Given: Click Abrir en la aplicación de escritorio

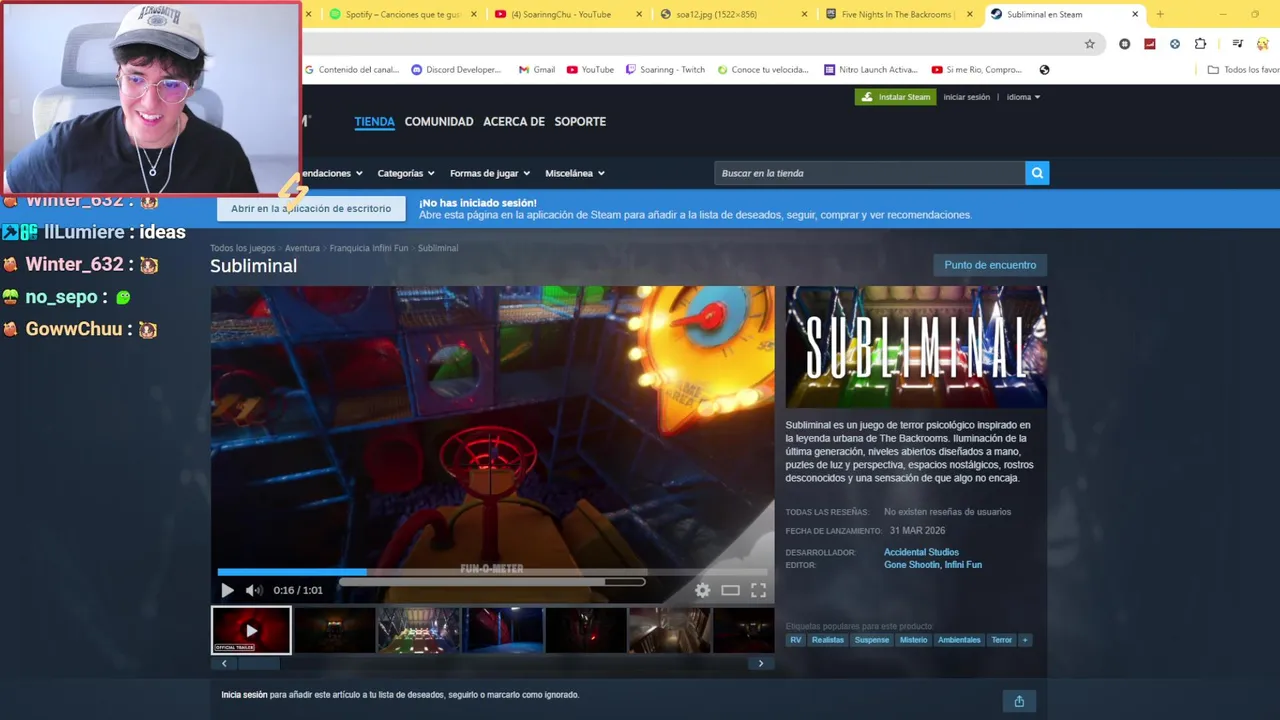Looking at the screenshot, I should tap(311, 208).
